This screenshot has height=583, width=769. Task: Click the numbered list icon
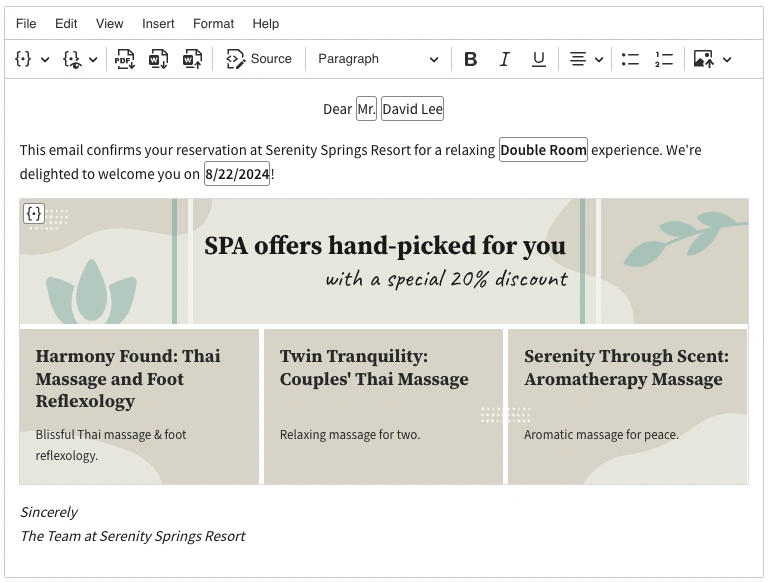[x=664, y=59]
